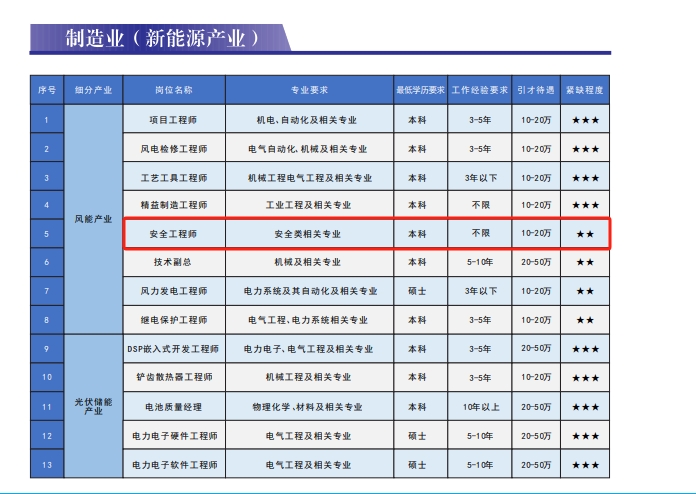Viewport: 696px width, 494px height.
Task: Click the 序号 column header
Action: 46,90
